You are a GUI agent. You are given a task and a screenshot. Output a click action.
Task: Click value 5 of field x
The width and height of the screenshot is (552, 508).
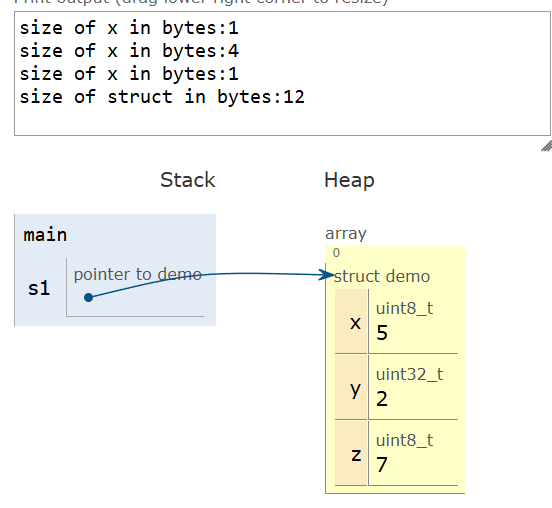(382, 333)
